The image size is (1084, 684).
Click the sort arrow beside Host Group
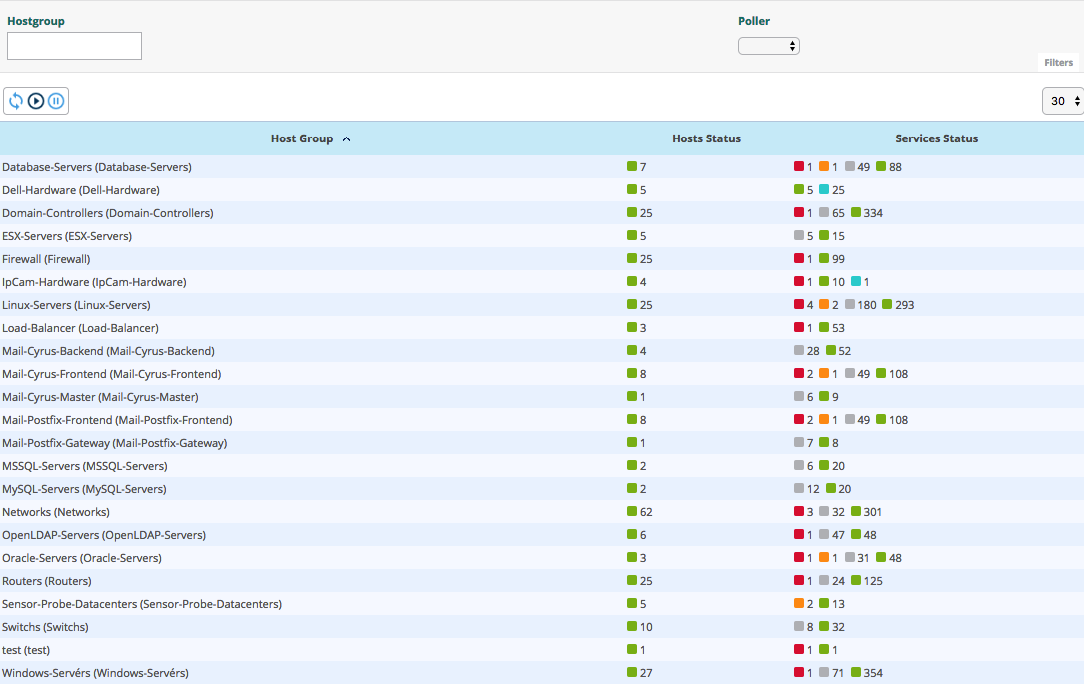[x=346, y=139]
